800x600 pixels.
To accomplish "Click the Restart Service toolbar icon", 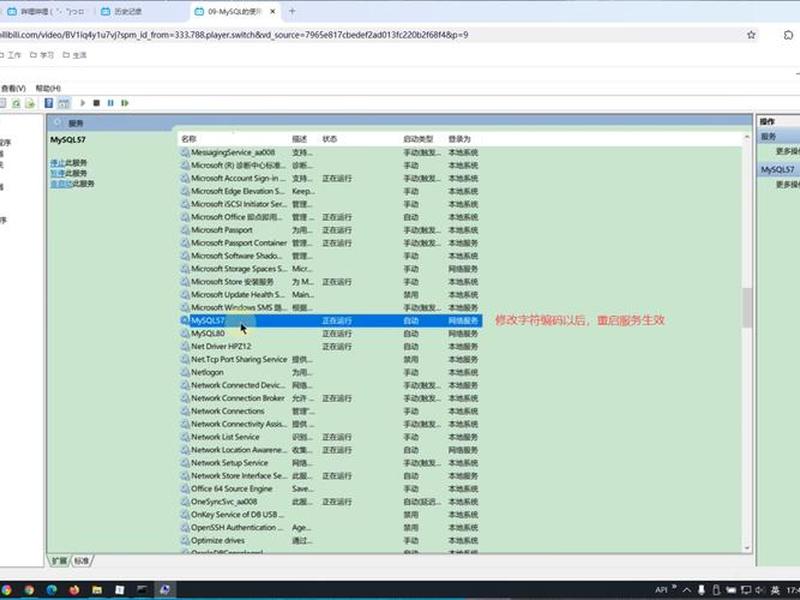I will 125,103.
